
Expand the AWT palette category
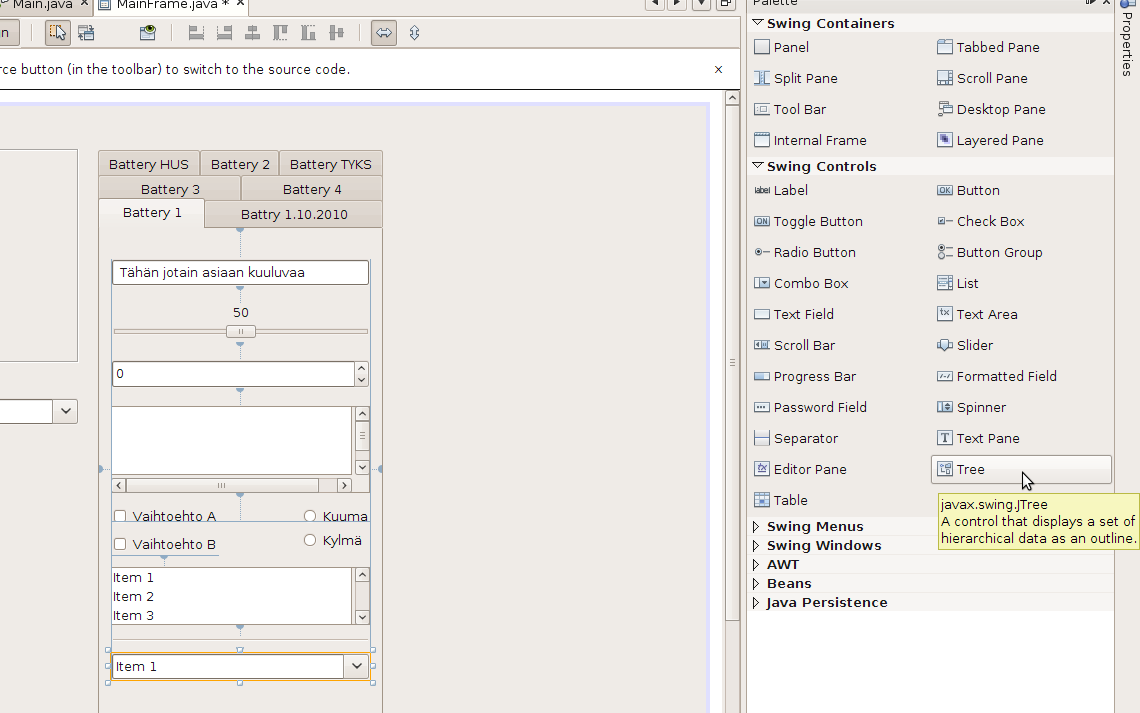[x=756, y=565]
